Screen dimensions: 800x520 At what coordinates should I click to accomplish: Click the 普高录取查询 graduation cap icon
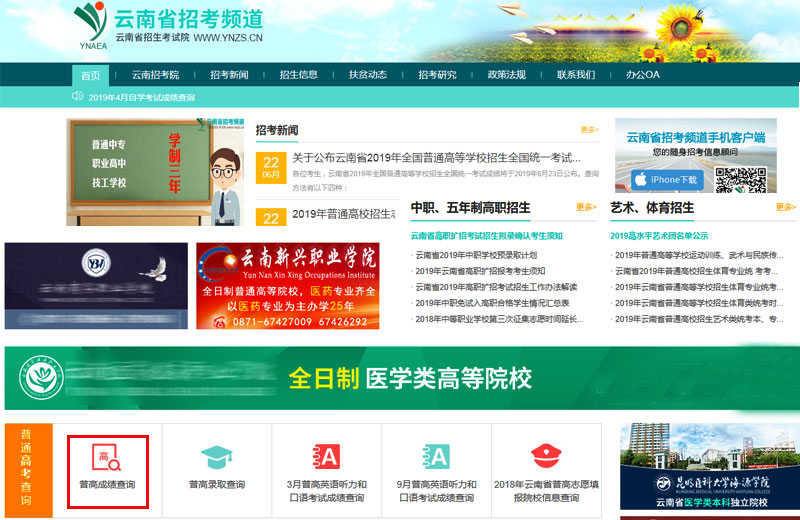(x=216, y=459)
